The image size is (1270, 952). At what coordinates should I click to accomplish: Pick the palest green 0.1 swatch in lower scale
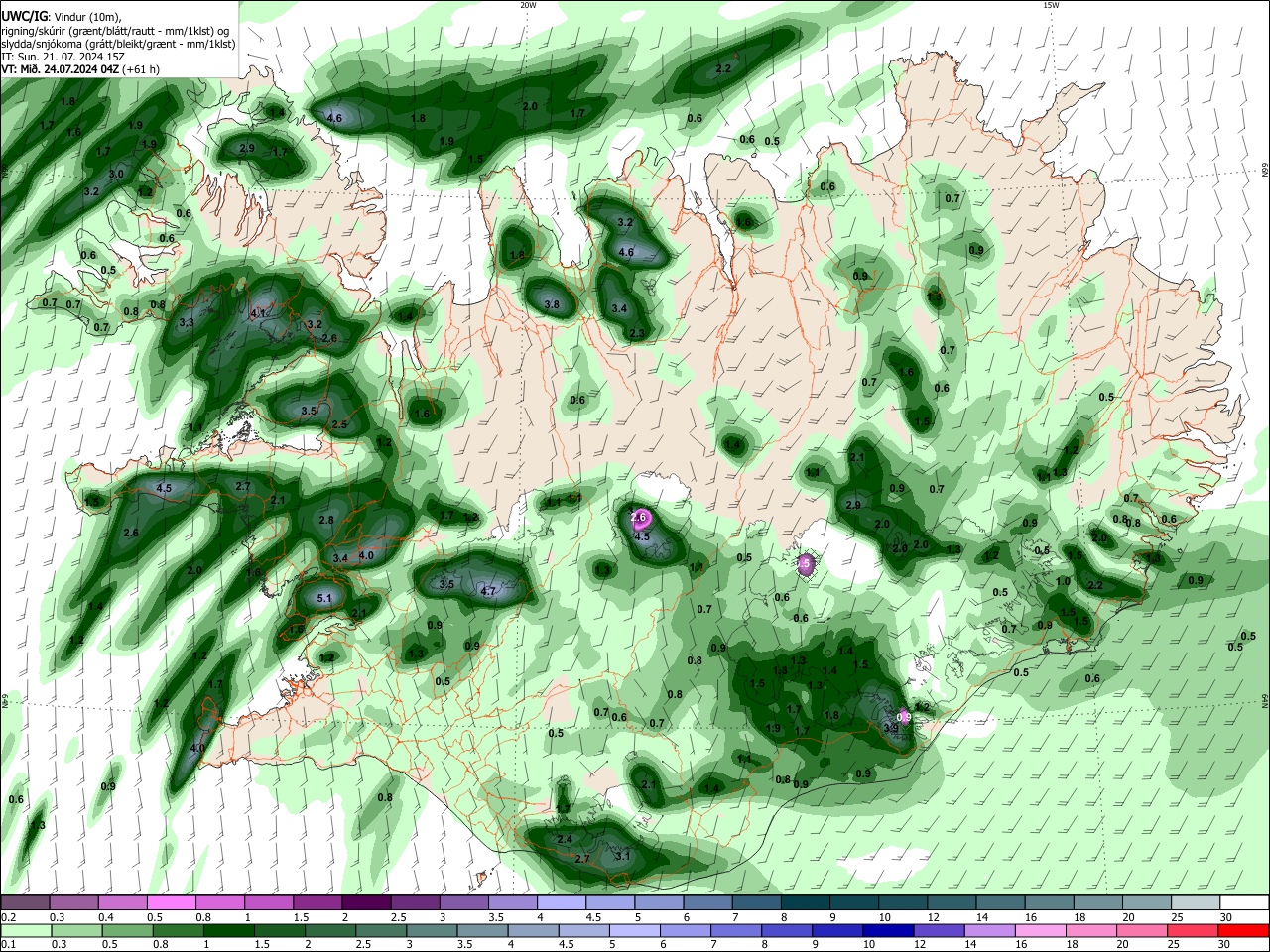[26, 930]
